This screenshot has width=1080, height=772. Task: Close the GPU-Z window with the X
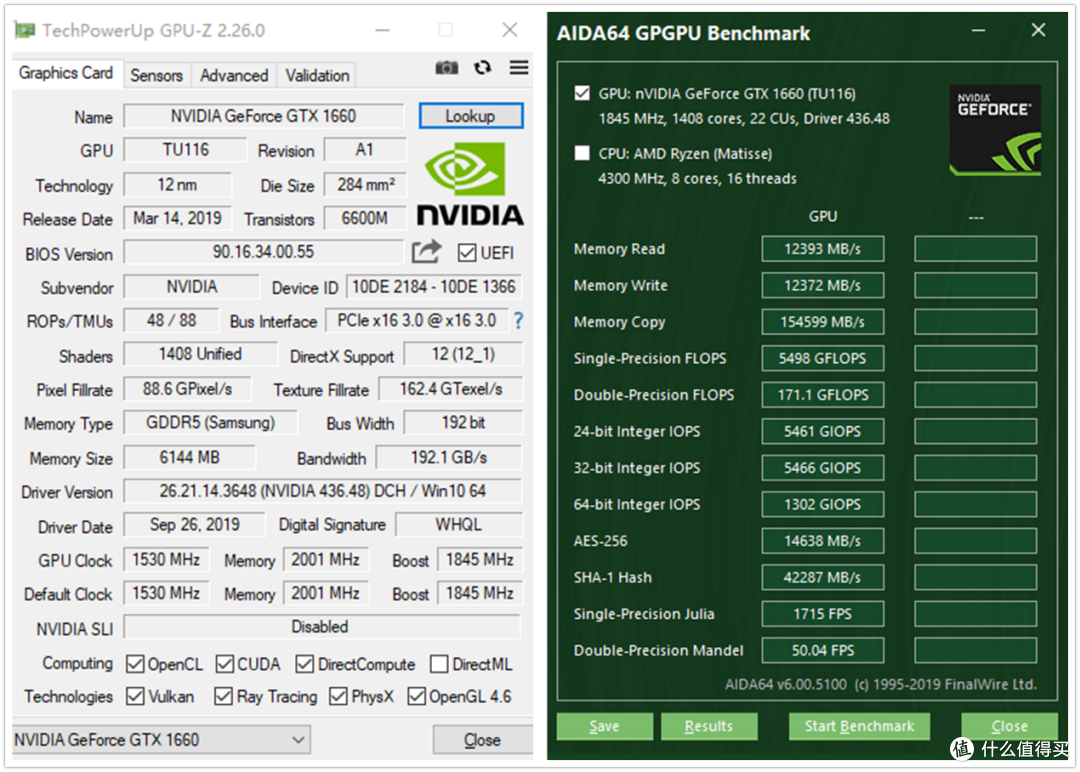pyautogui.click(x=510, y=30)
